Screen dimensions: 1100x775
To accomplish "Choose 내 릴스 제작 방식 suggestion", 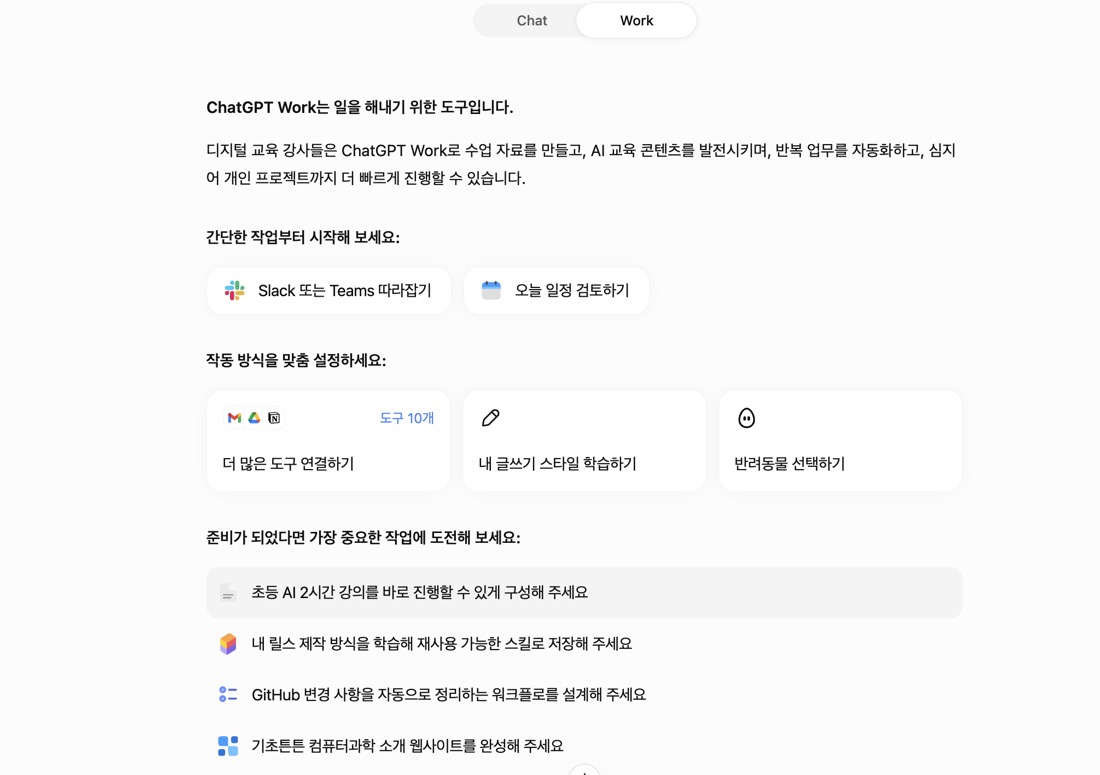I will click(x=584, y=644).
